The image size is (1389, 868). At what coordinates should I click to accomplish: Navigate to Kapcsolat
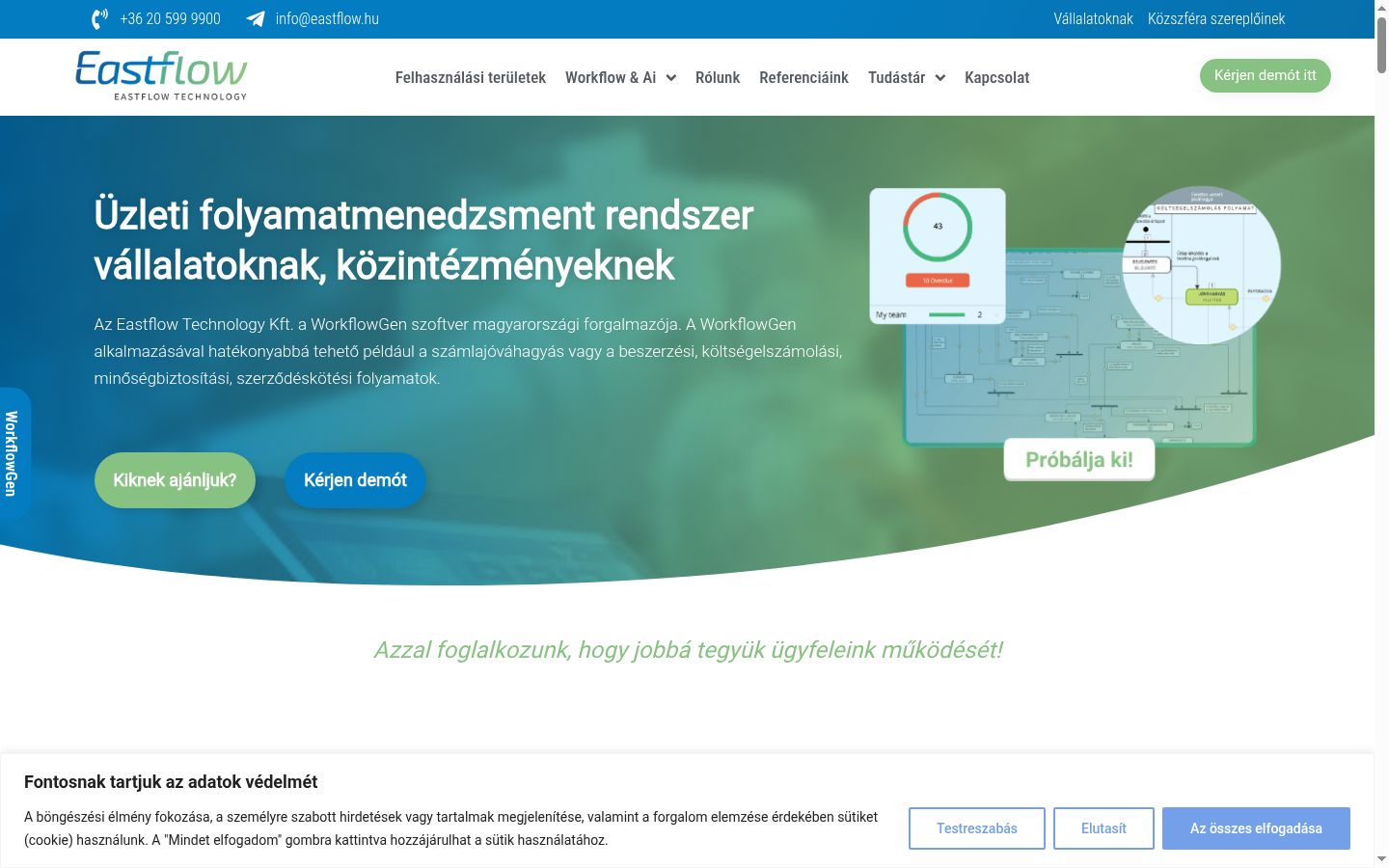click(x=997, y=77)
